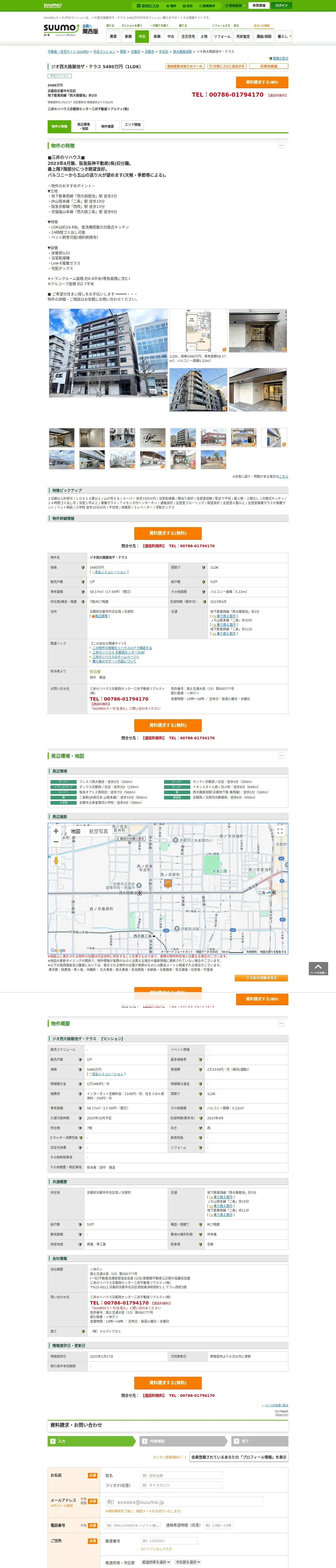Click the Street View pegman icon
The image size is (336, 1568).
coord(56,860)
